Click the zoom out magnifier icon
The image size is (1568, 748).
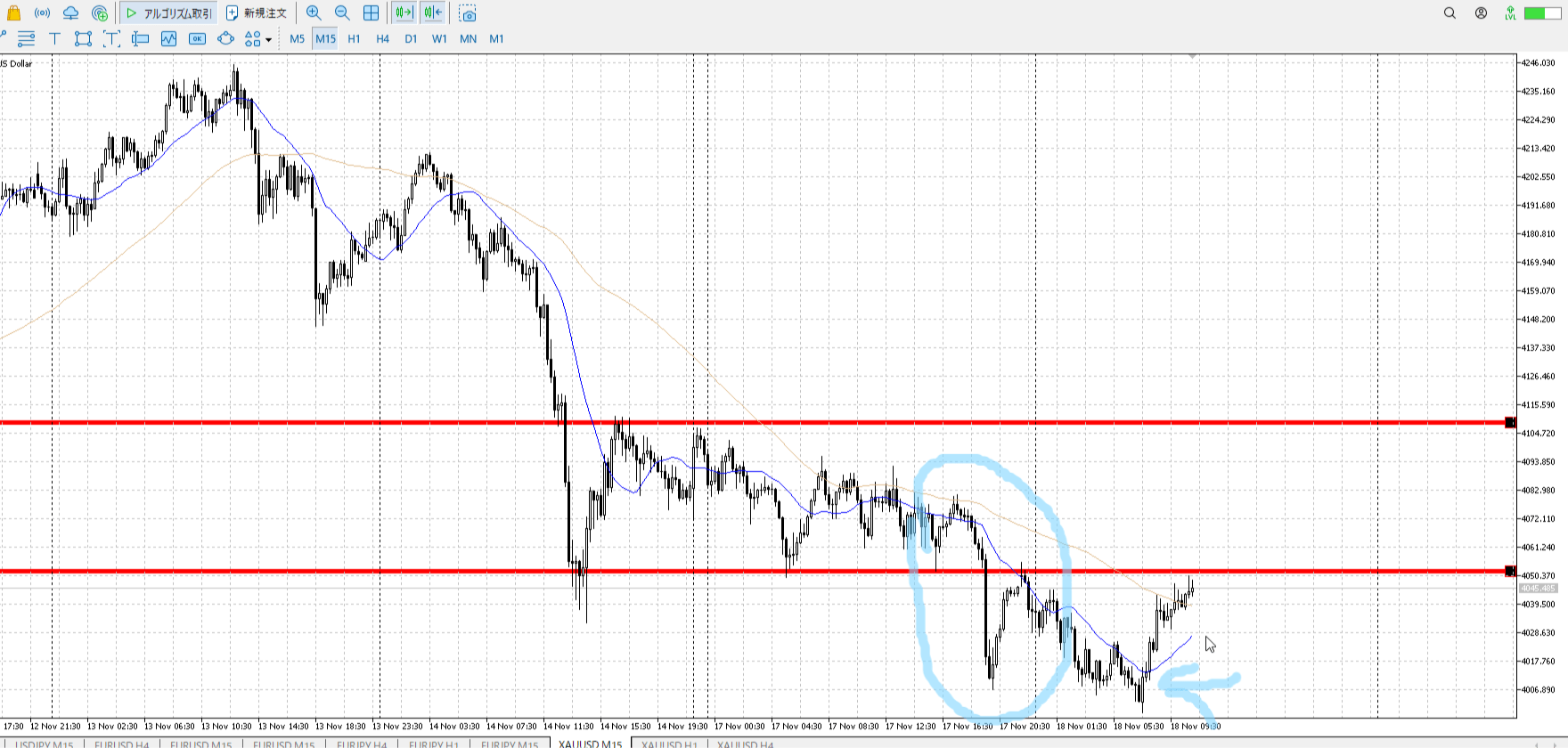[x=342, y=13]
